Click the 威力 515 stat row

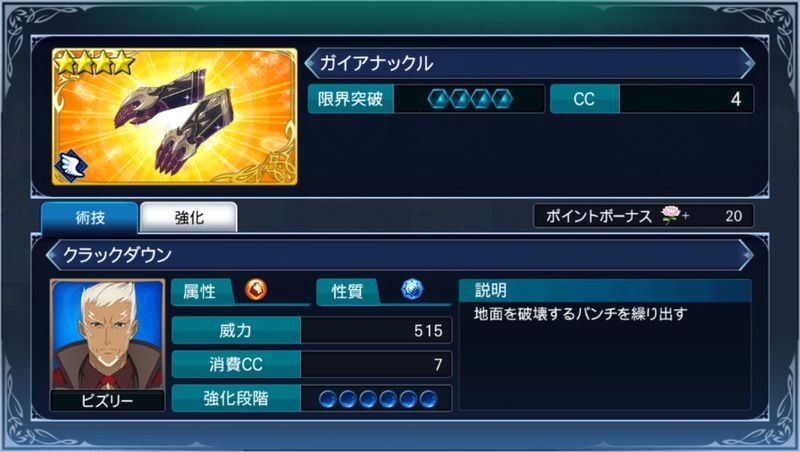(312, 331)
